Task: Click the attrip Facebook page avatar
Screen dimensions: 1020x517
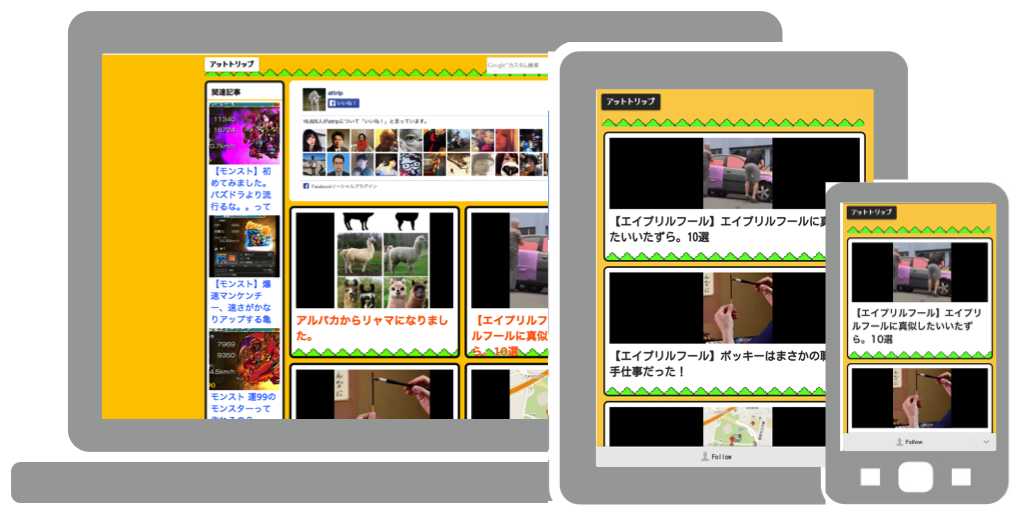Action: tap(313, 99)
